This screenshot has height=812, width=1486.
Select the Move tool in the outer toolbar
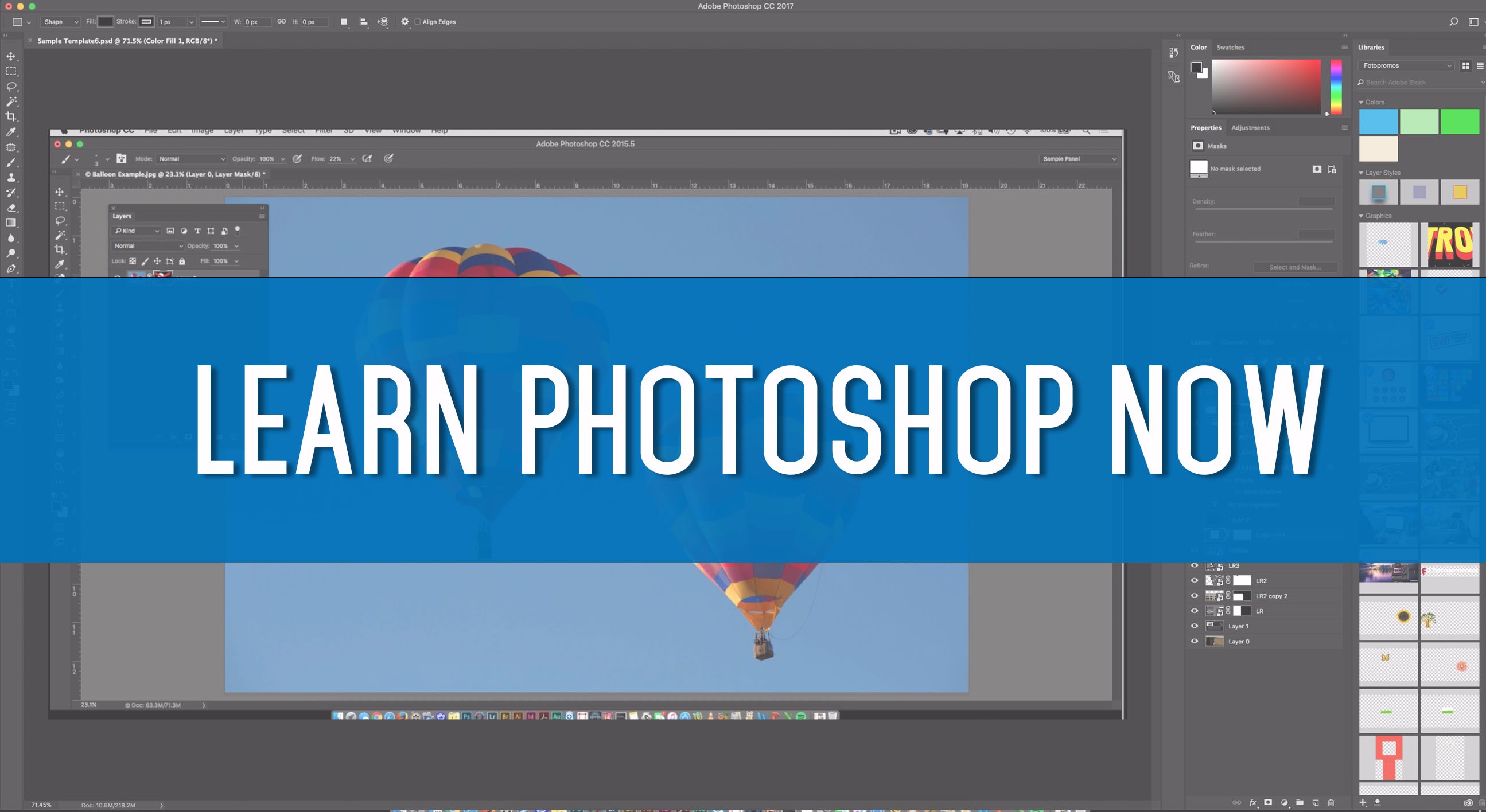pyautogui.click(x=11, y=56)
